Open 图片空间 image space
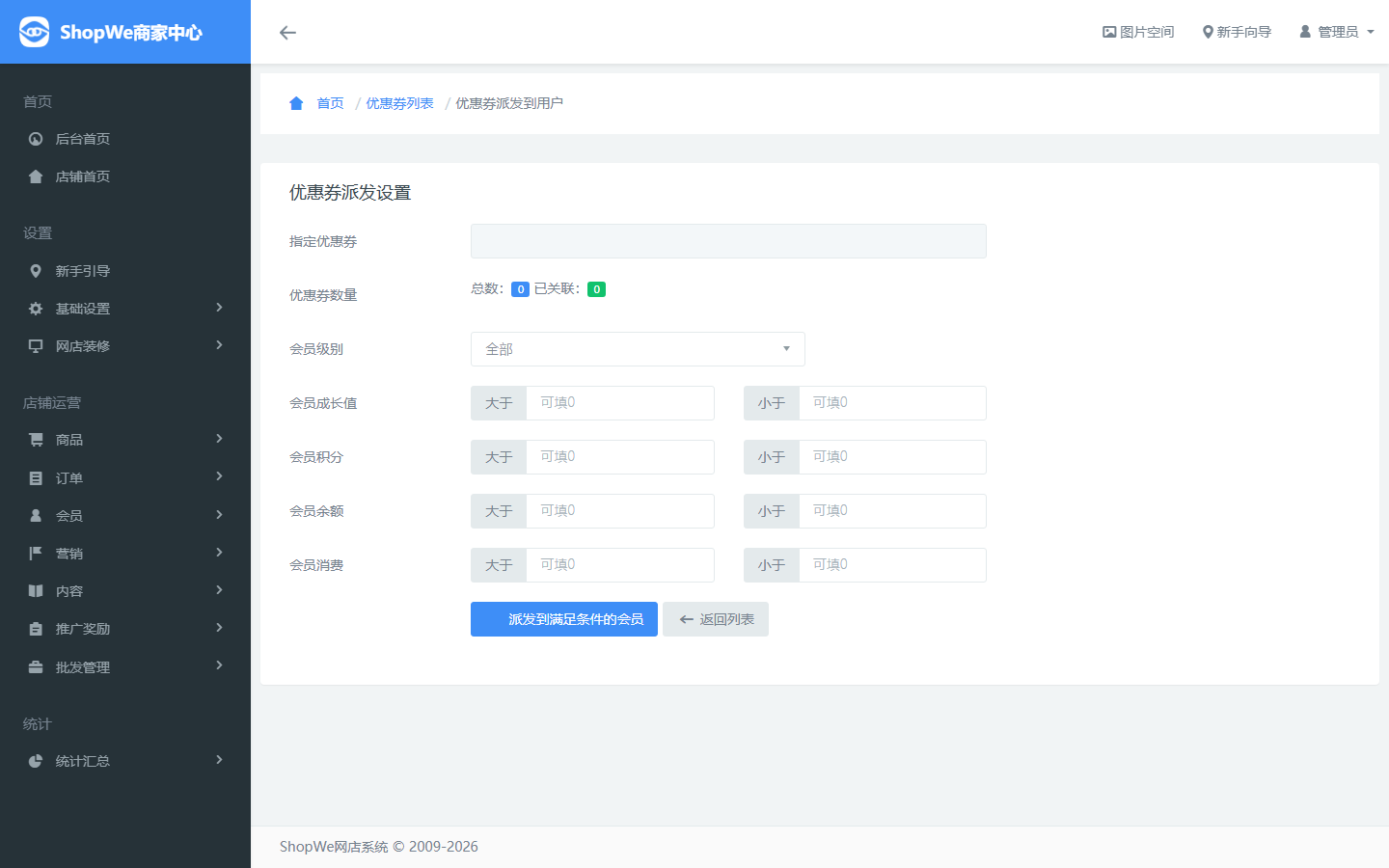The height and width of the screenshot is (868, 1389). click(x=1138, y=32)
